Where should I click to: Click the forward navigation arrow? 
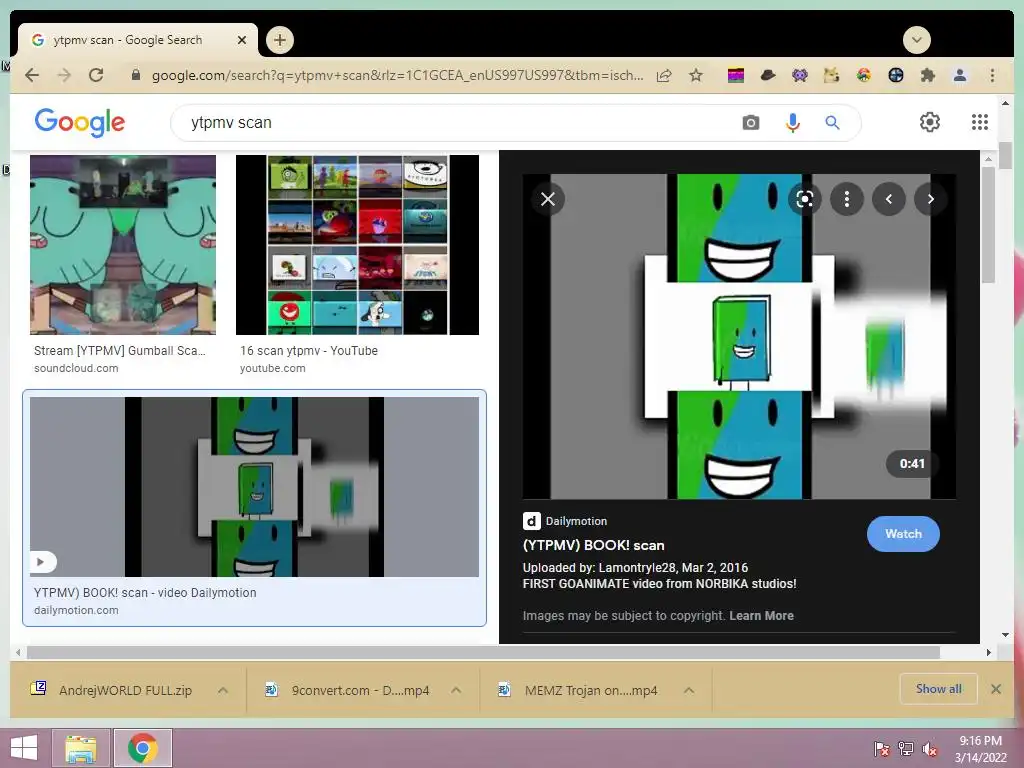[64, 75]
